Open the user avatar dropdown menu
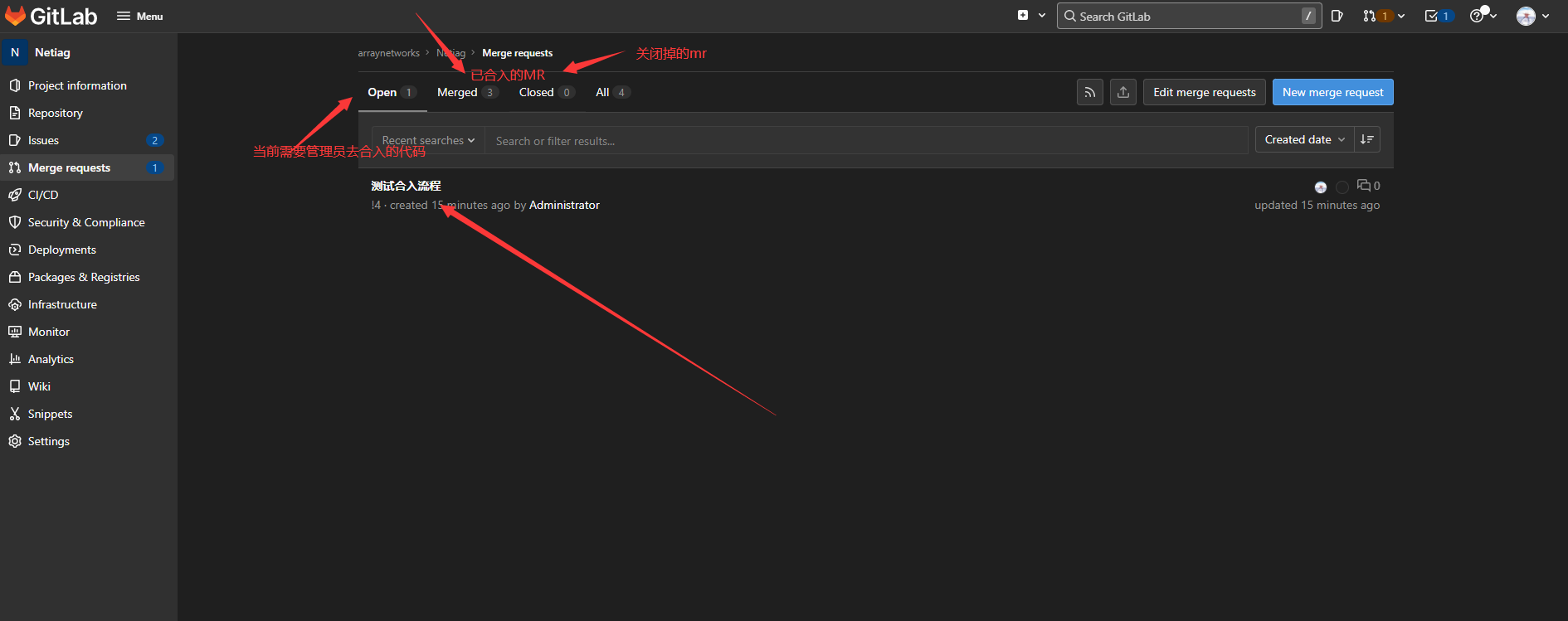The height and width of the screenshot is (621, 1568). coord(1532,16)
